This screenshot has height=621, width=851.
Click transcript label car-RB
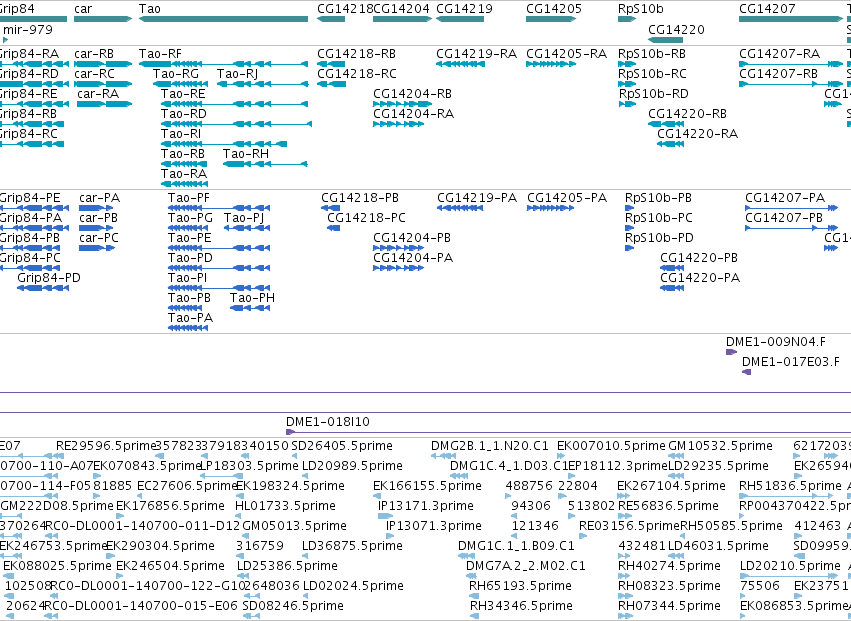pos(94,54)
